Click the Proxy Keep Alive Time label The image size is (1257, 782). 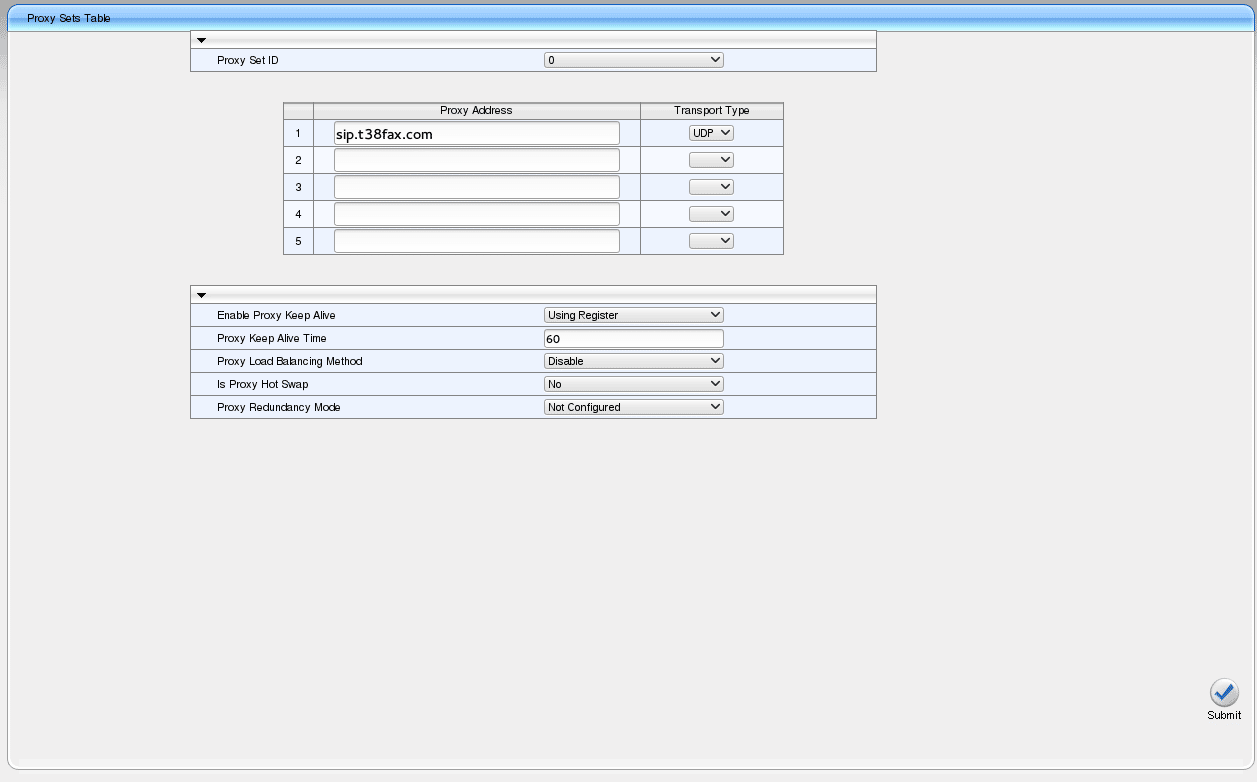(x=272, y=338)
